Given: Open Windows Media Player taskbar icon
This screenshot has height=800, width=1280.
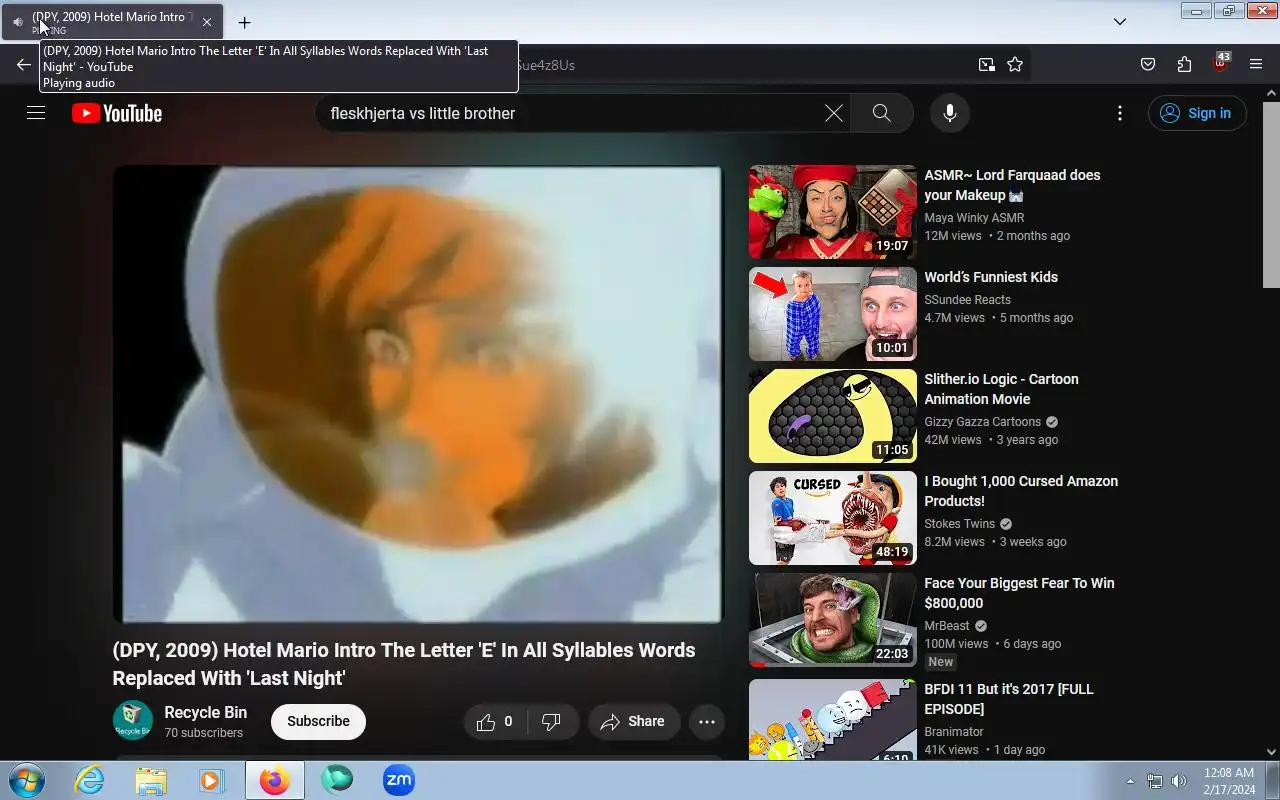Looking at the screenshot, I should (212, 780).
